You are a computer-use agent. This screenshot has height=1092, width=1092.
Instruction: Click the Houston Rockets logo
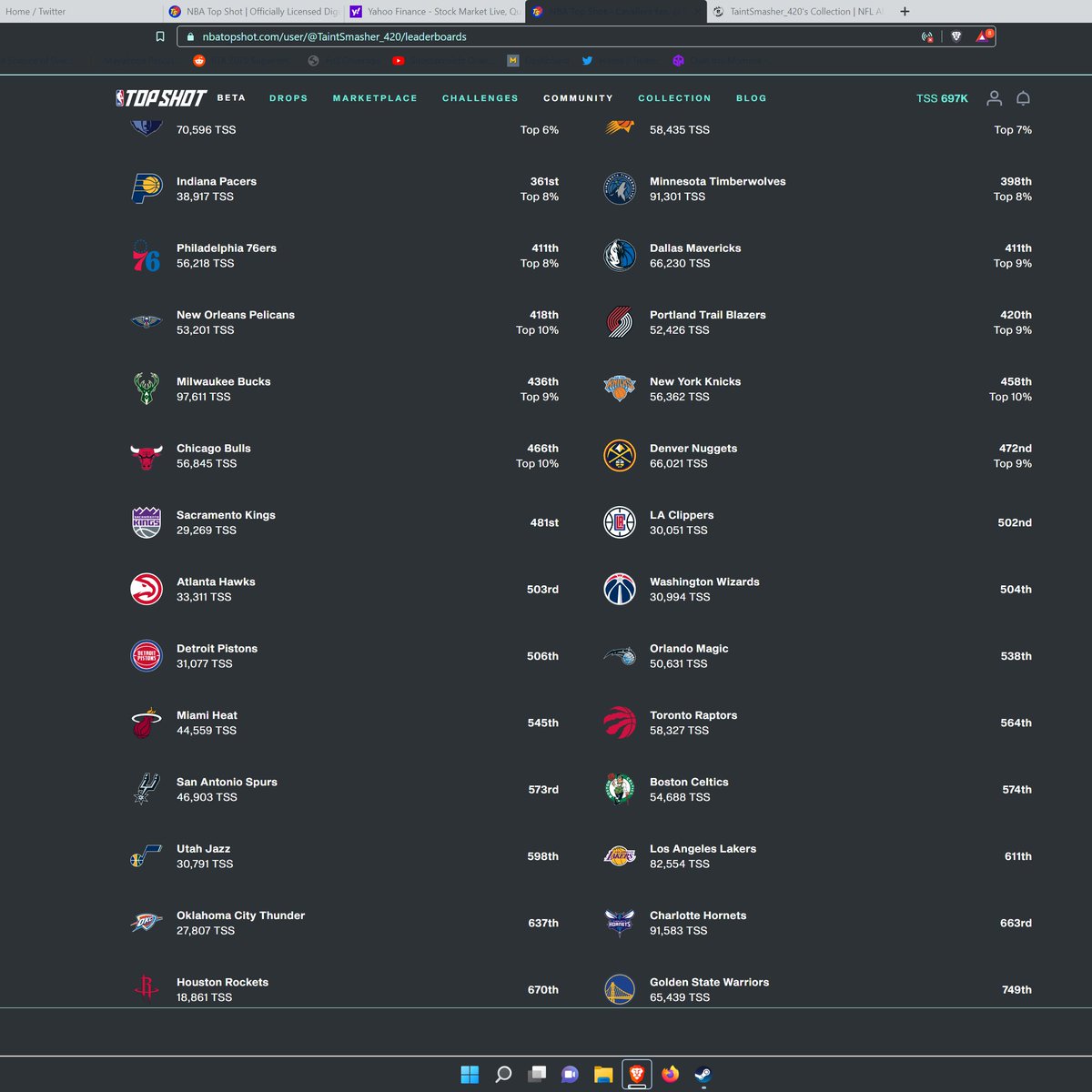(x=147, y=988)
